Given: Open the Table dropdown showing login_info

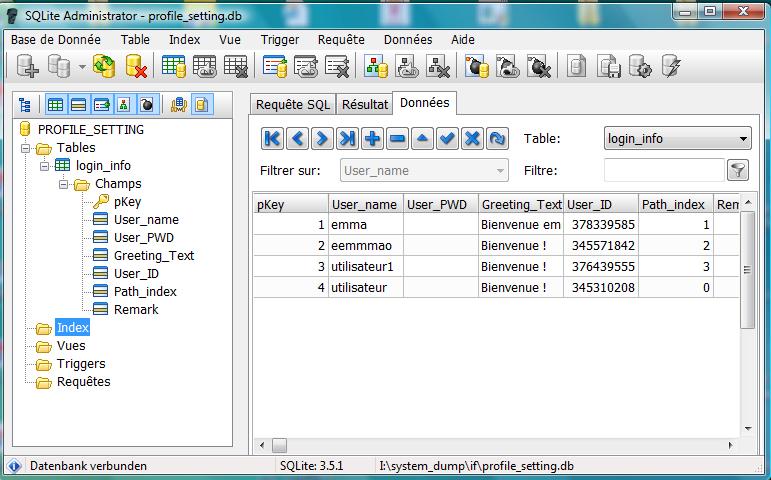Looking at the screenshot, I should click(677, 139).
